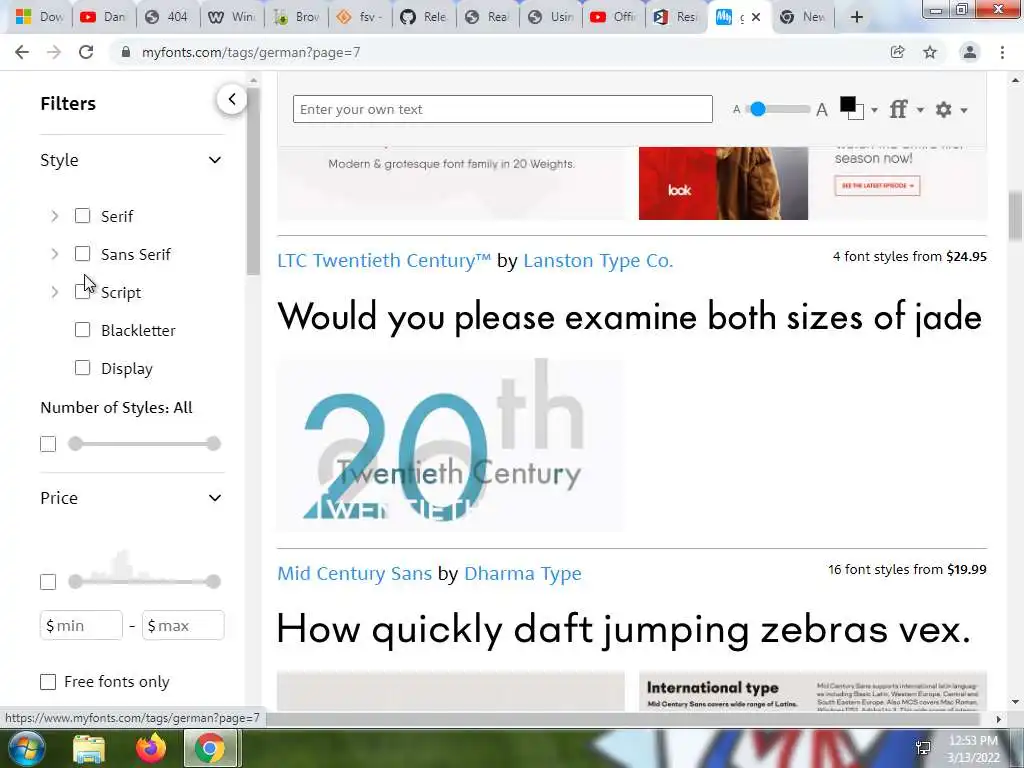Open the Chrome three-dot menu
The width and height of the screenshot is (1024, 768).
pos(1002,52)
